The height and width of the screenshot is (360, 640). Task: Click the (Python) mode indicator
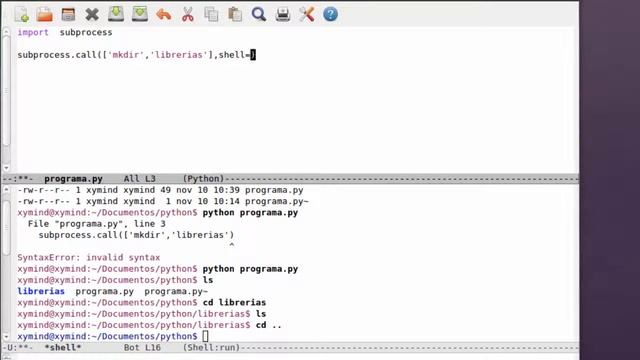(203, 179)
